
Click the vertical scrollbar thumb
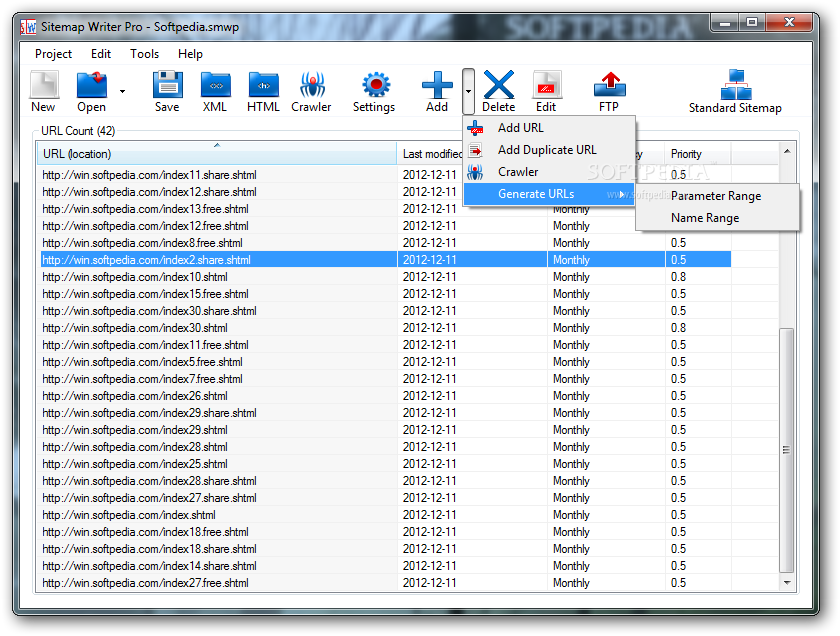click(x=787, y=450)
